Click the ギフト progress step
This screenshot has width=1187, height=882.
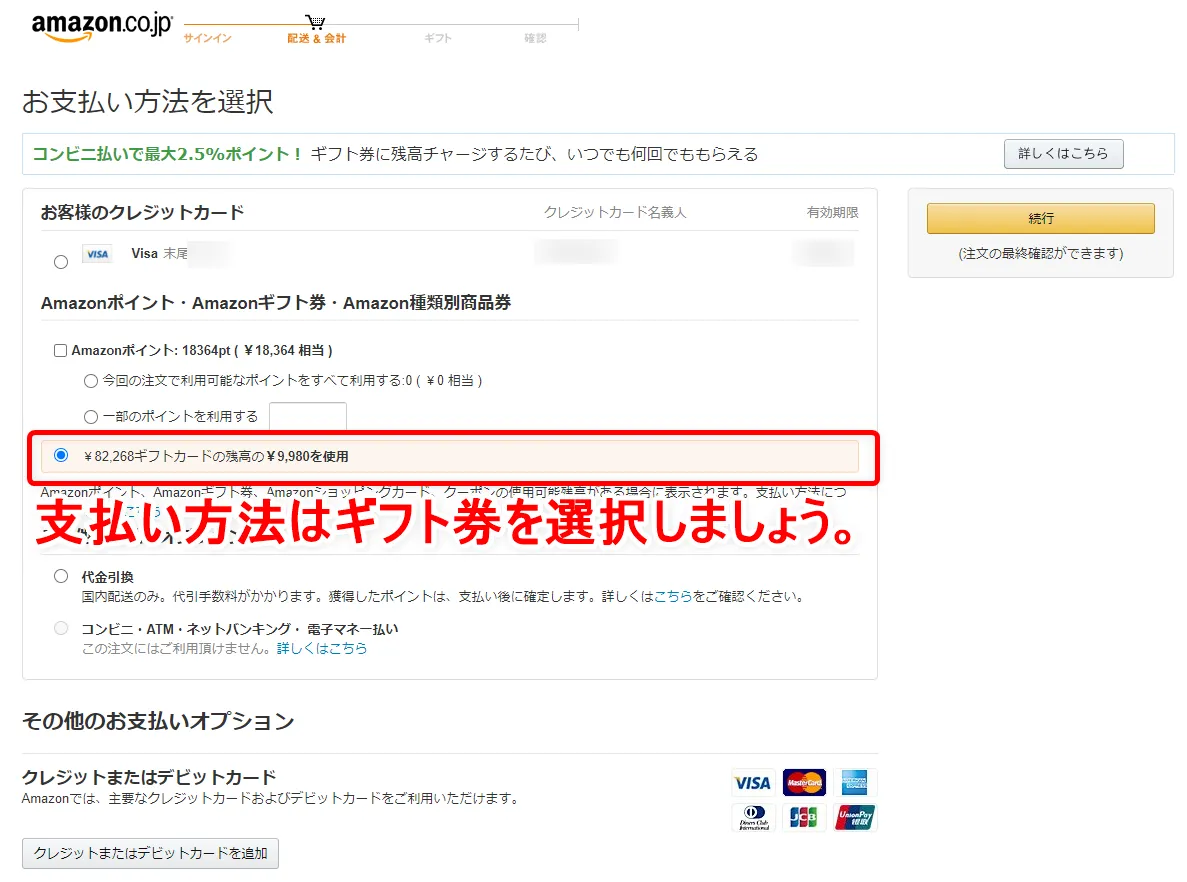pyautogui.click(x=438, y=38)
